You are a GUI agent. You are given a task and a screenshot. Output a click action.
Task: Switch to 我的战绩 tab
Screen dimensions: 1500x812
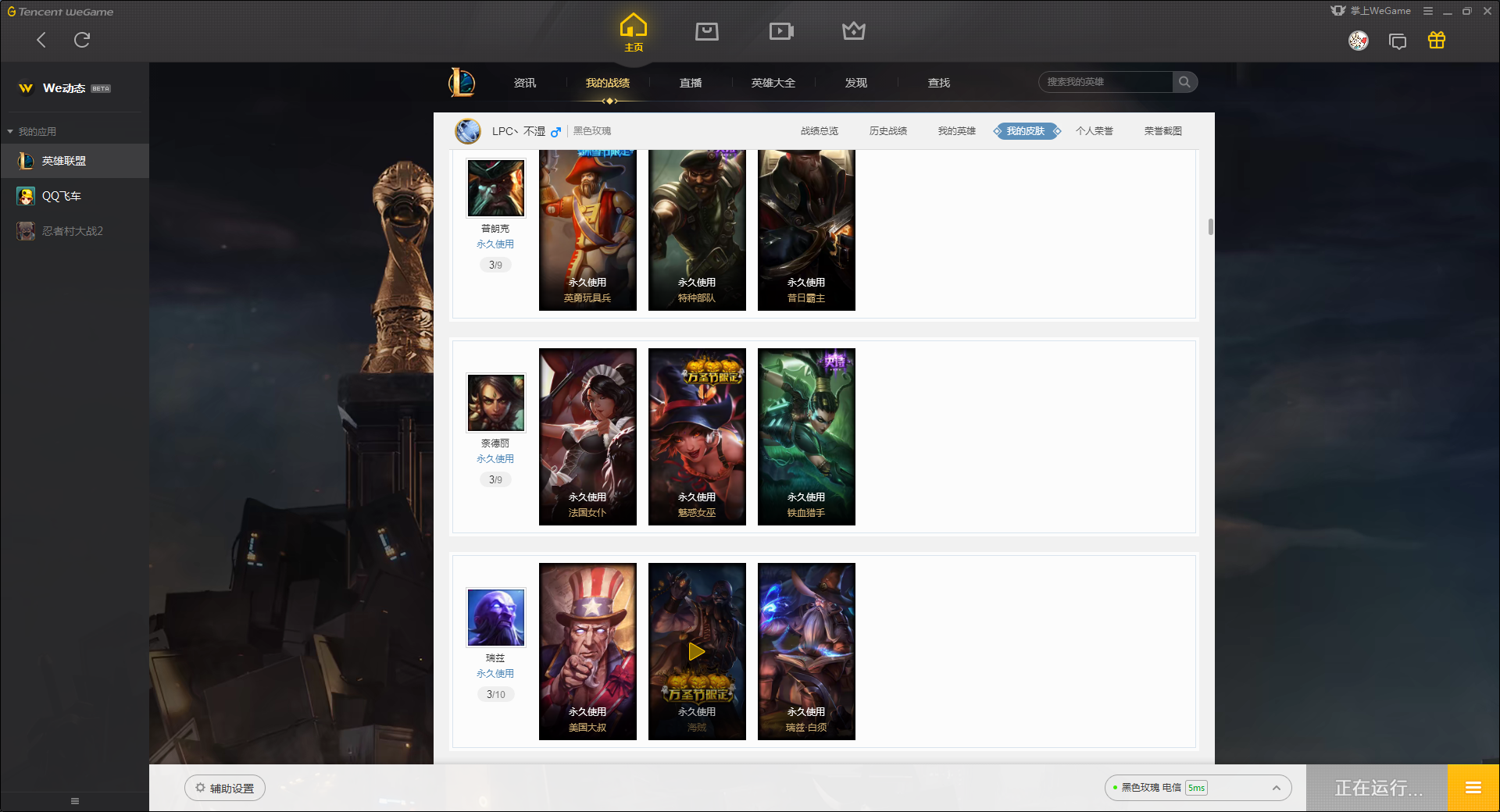608,83
